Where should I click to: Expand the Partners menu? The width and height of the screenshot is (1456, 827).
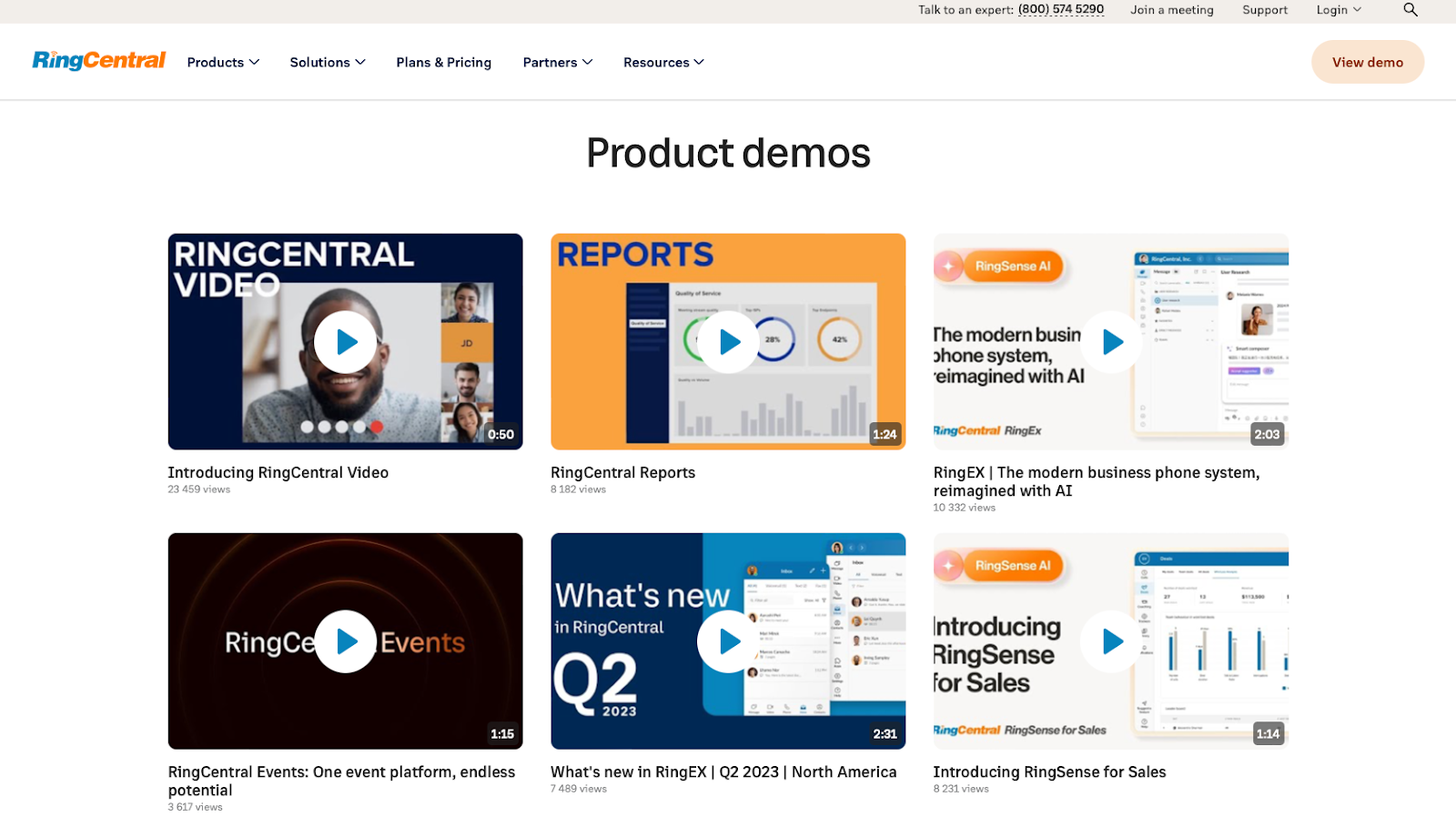click(558, 62)
